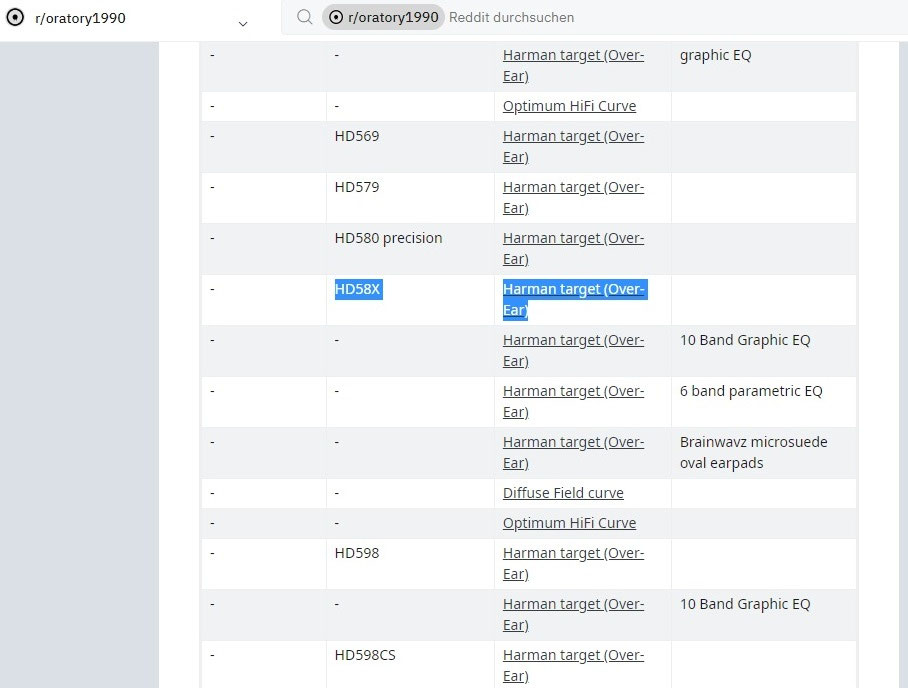Click the 'graphic EQ' note in top row
Viewport: 908px width, 688px height.
[715, 55]
